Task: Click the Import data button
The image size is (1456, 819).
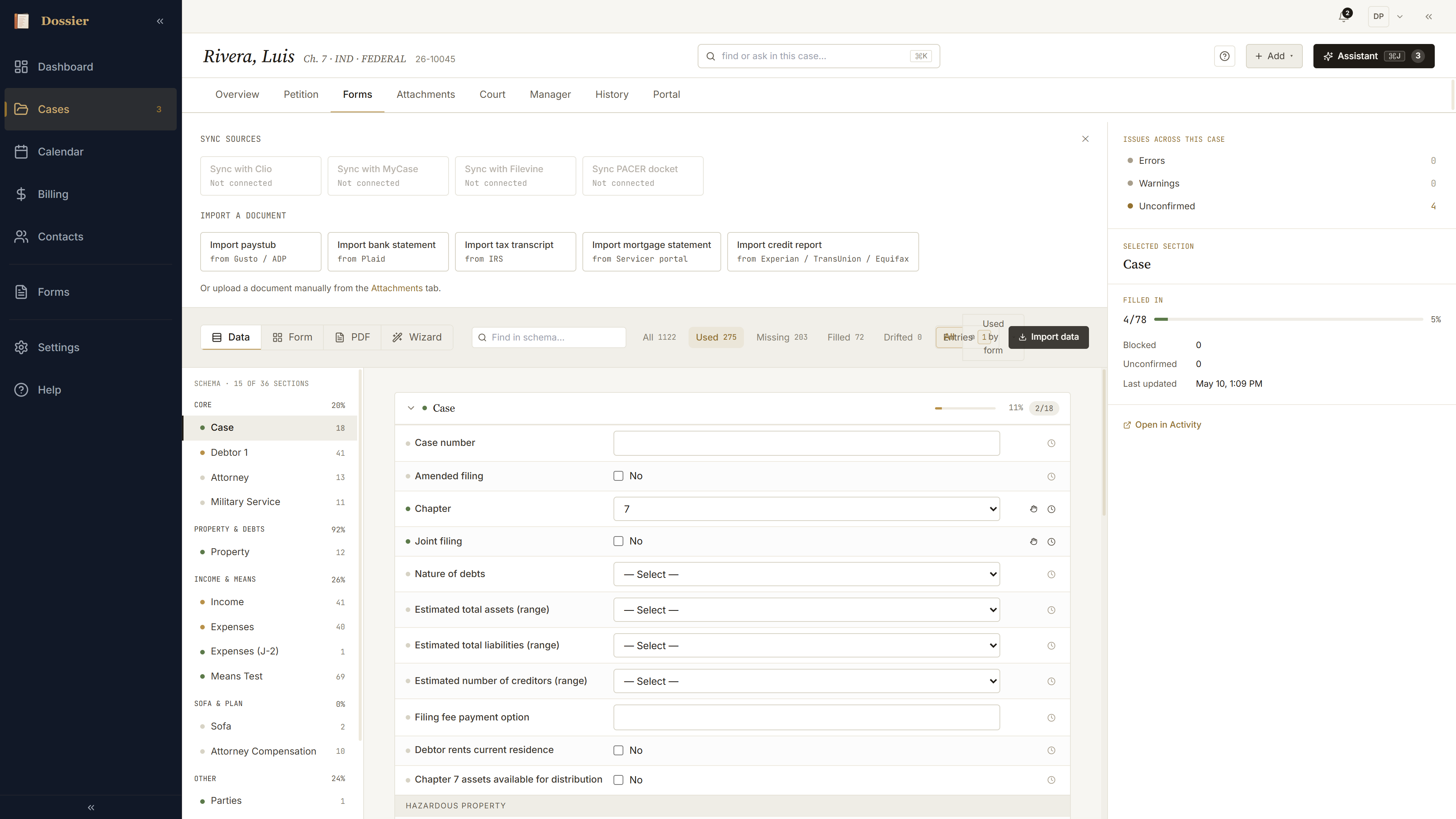Action: [x=1048, y=337]
